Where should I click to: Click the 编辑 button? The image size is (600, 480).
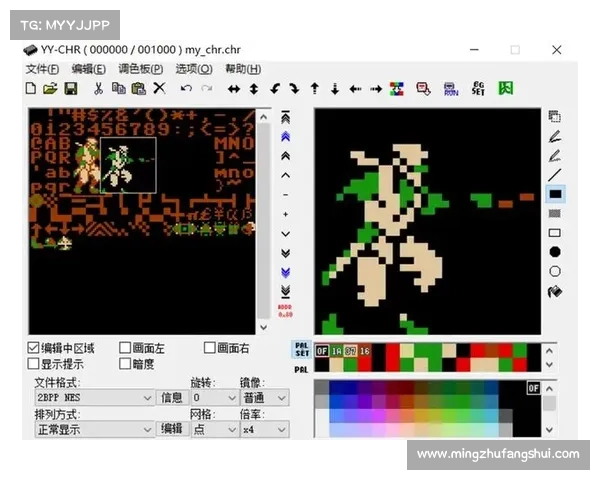(x=172, y=428)
